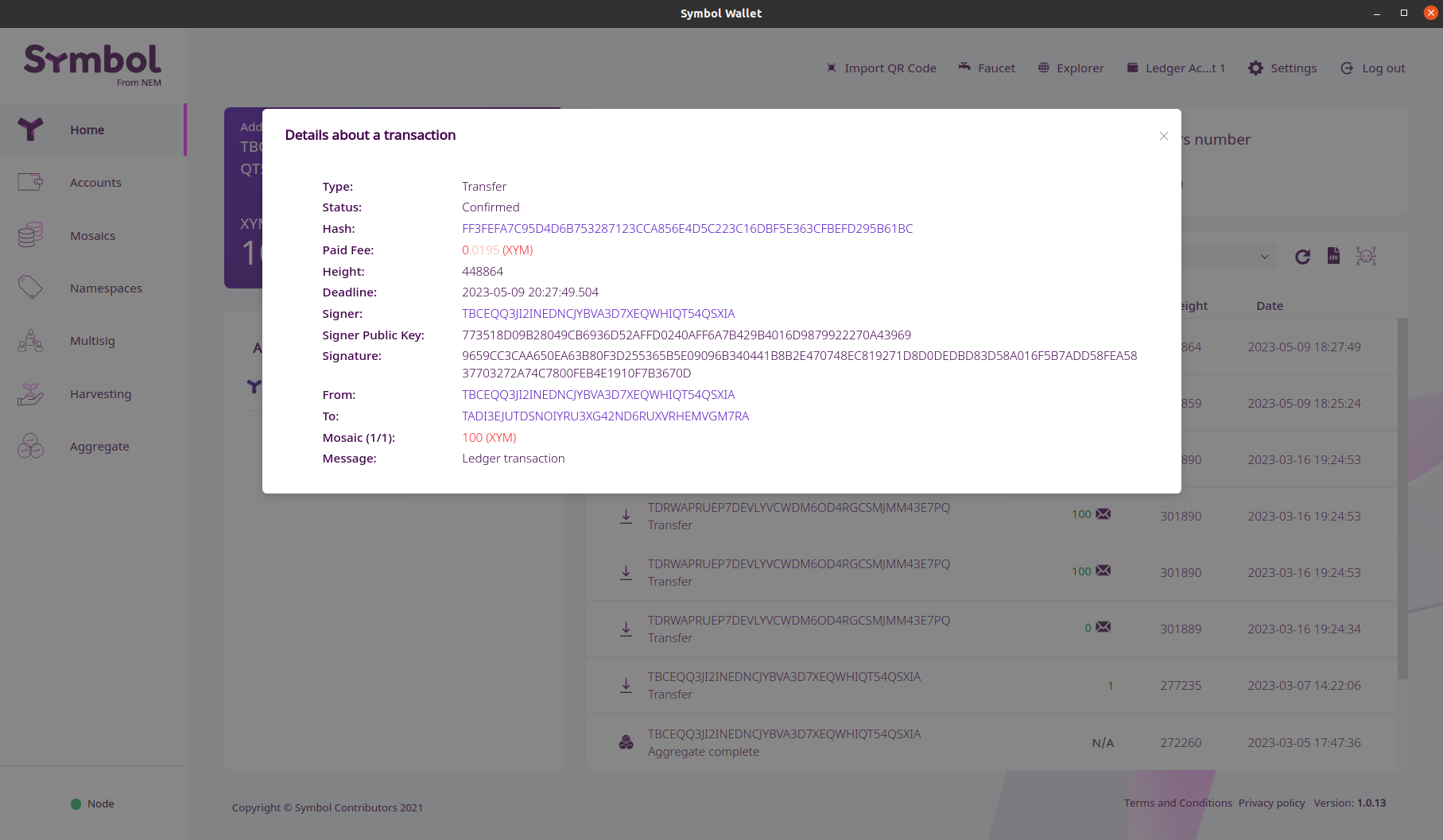Image resolution: width=1443 pixels, height=840 pixels.
Task: Select the Ledger transaction message text
Action: click(x=513, y=459)
